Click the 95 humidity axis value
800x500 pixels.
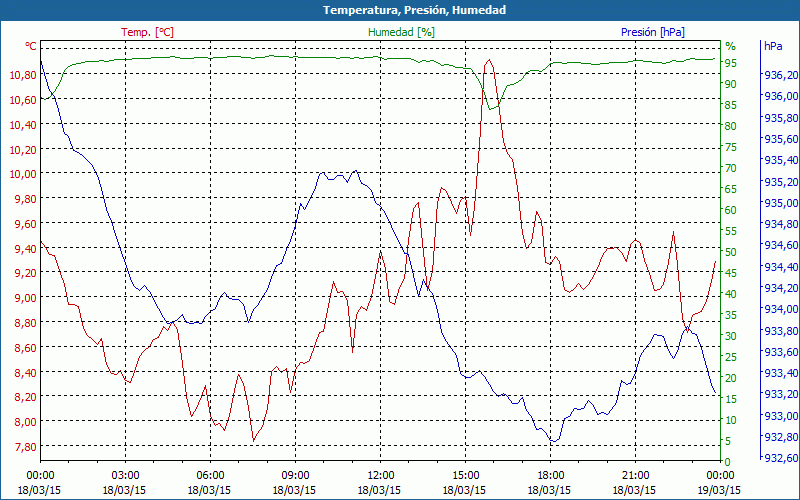pos(731,63)
